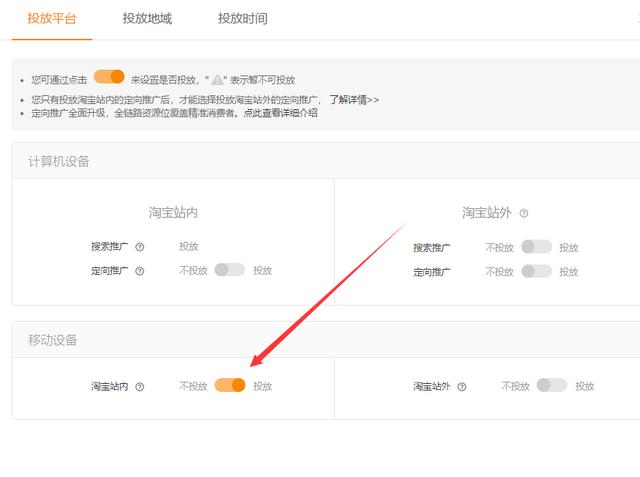Image resolution: width=640 pixels, height=477 pixels.
Task: Click help icon beside computer 淘宝站内 定向推广
Action: [x=140, y=271]
